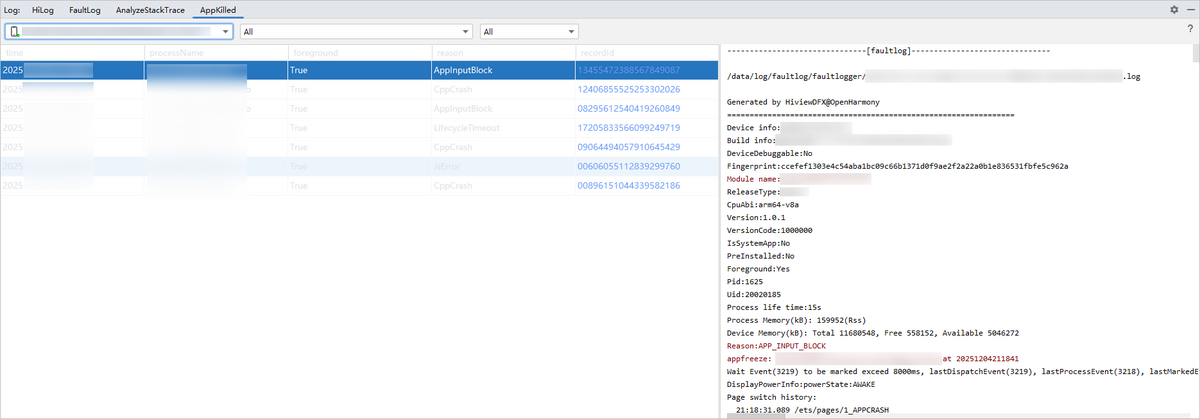1200x419 pixels.
Task: Select the AppKilled tab
Action: [x=217, y=9]
